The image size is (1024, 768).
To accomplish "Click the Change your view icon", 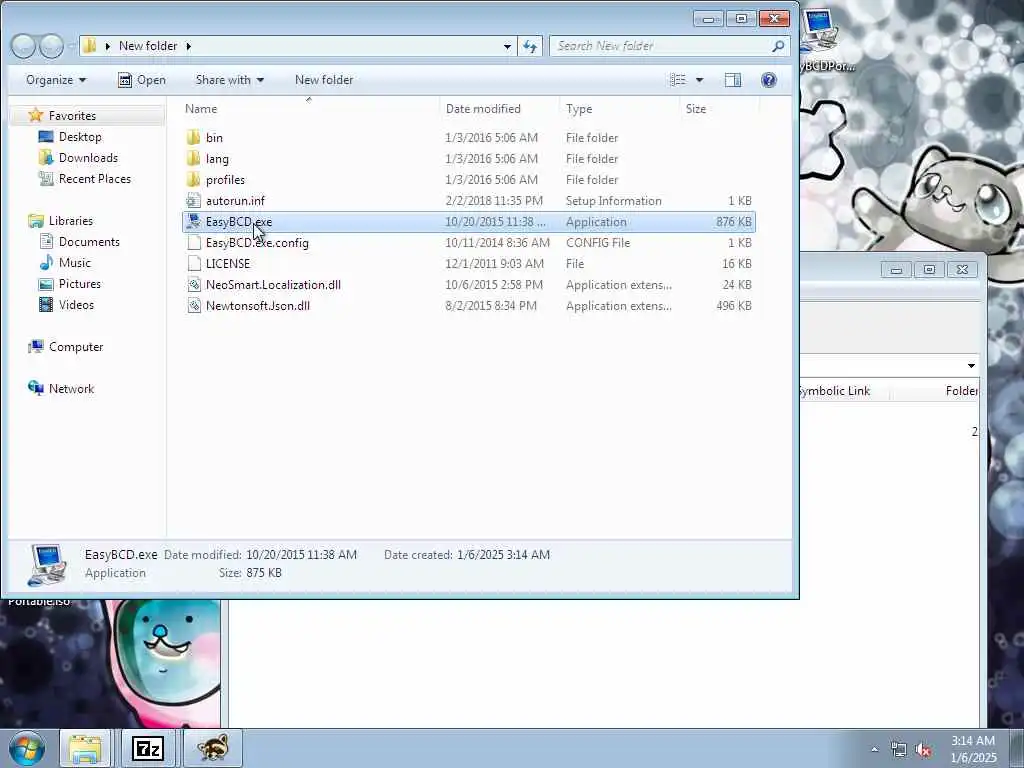I will coord(678,80).
